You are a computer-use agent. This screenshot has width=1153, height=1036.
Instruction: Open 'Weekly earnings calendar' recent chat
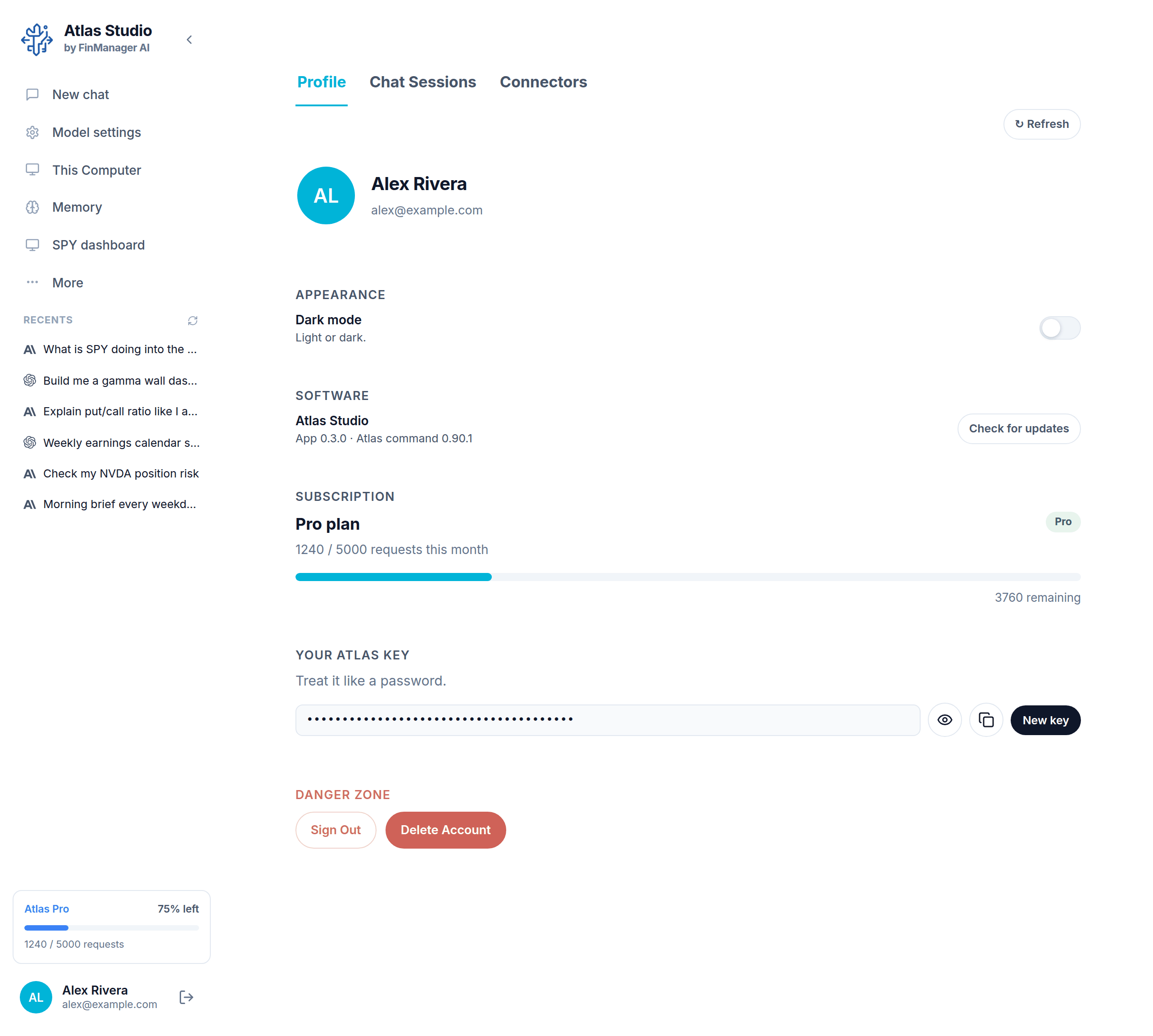point(111,442)
